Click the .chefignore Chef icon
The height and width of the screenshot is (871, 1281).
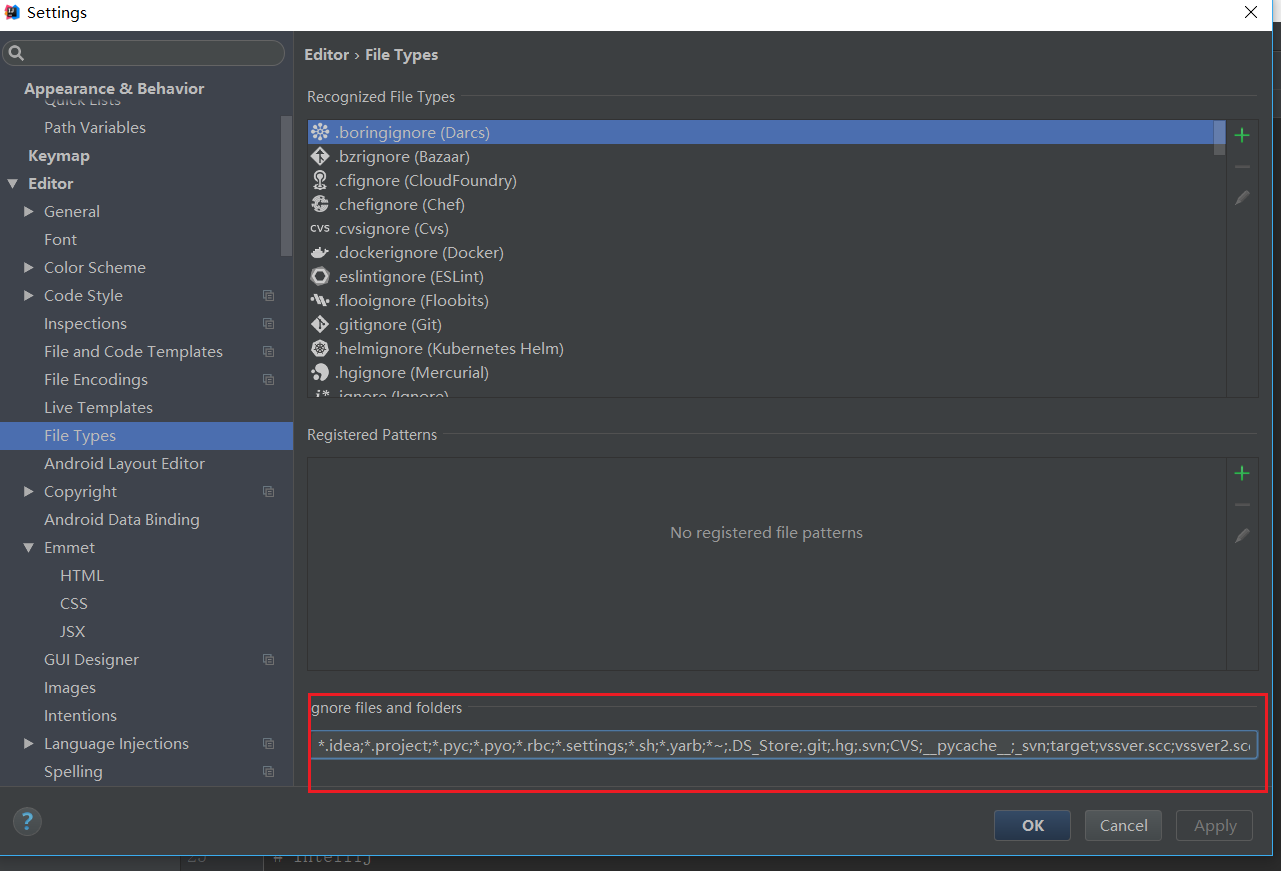click(x=320, y=204)
